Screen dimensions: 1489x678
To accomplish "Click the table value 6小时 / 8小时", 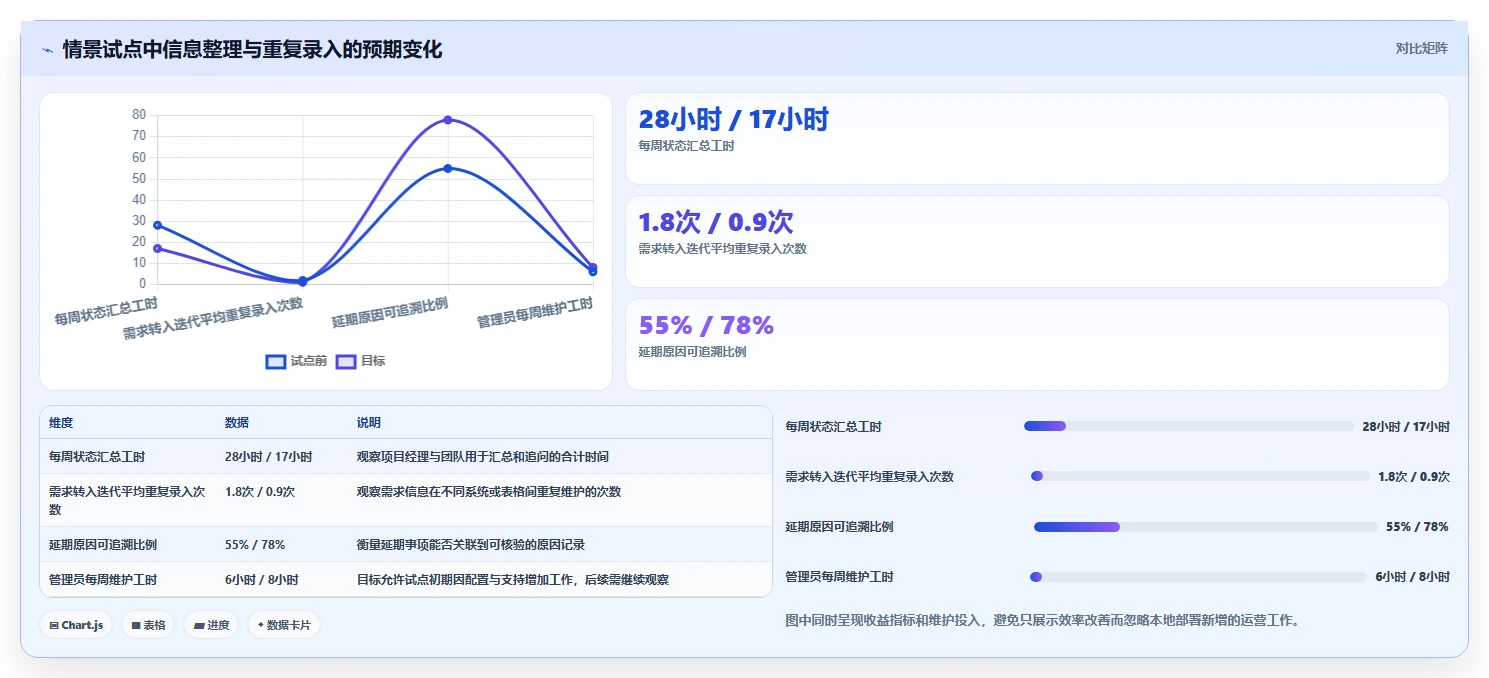I will [x=262, y=579].
